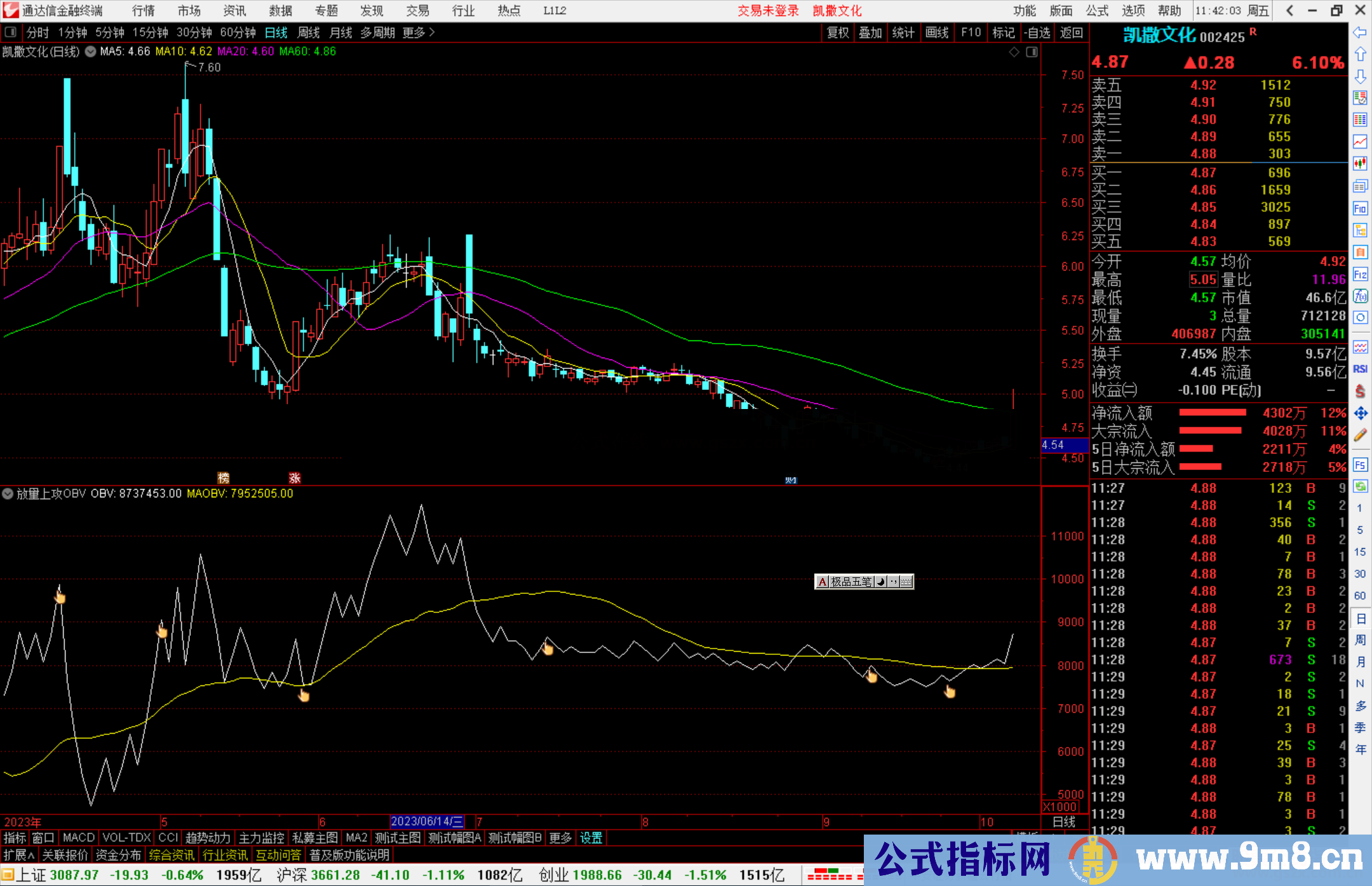Screen dimensions: 1372x886
Task: Click the f(x) formula sidebar icon
Action: [1360, 297]
